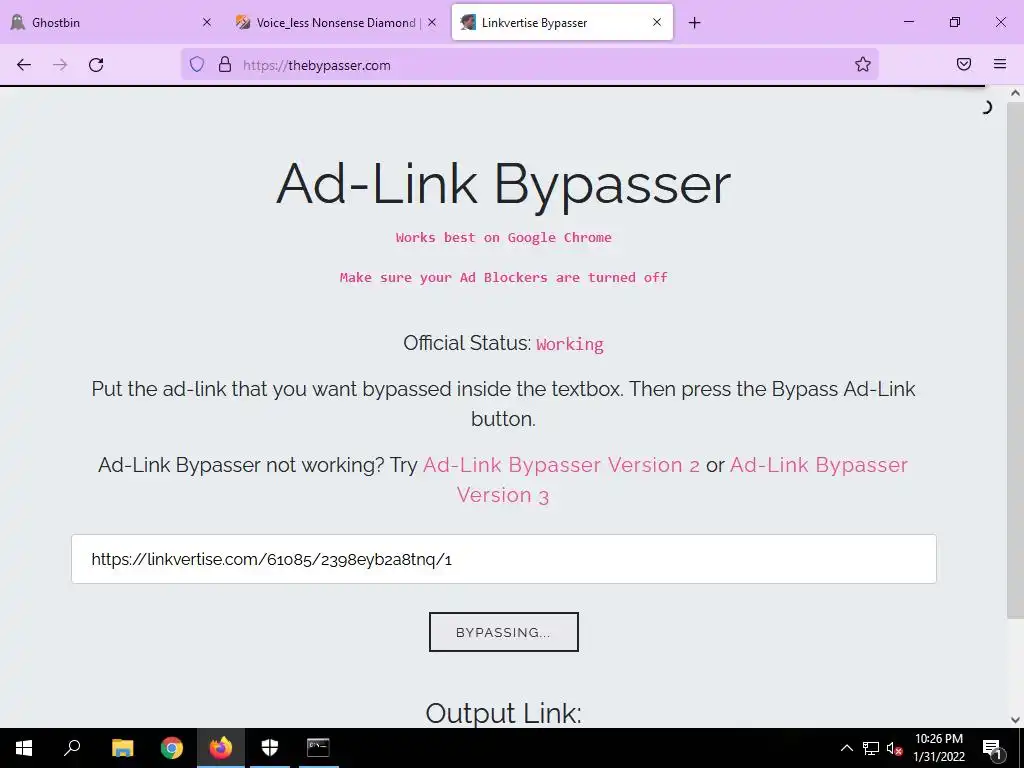Reload the current page

(96, 65)
